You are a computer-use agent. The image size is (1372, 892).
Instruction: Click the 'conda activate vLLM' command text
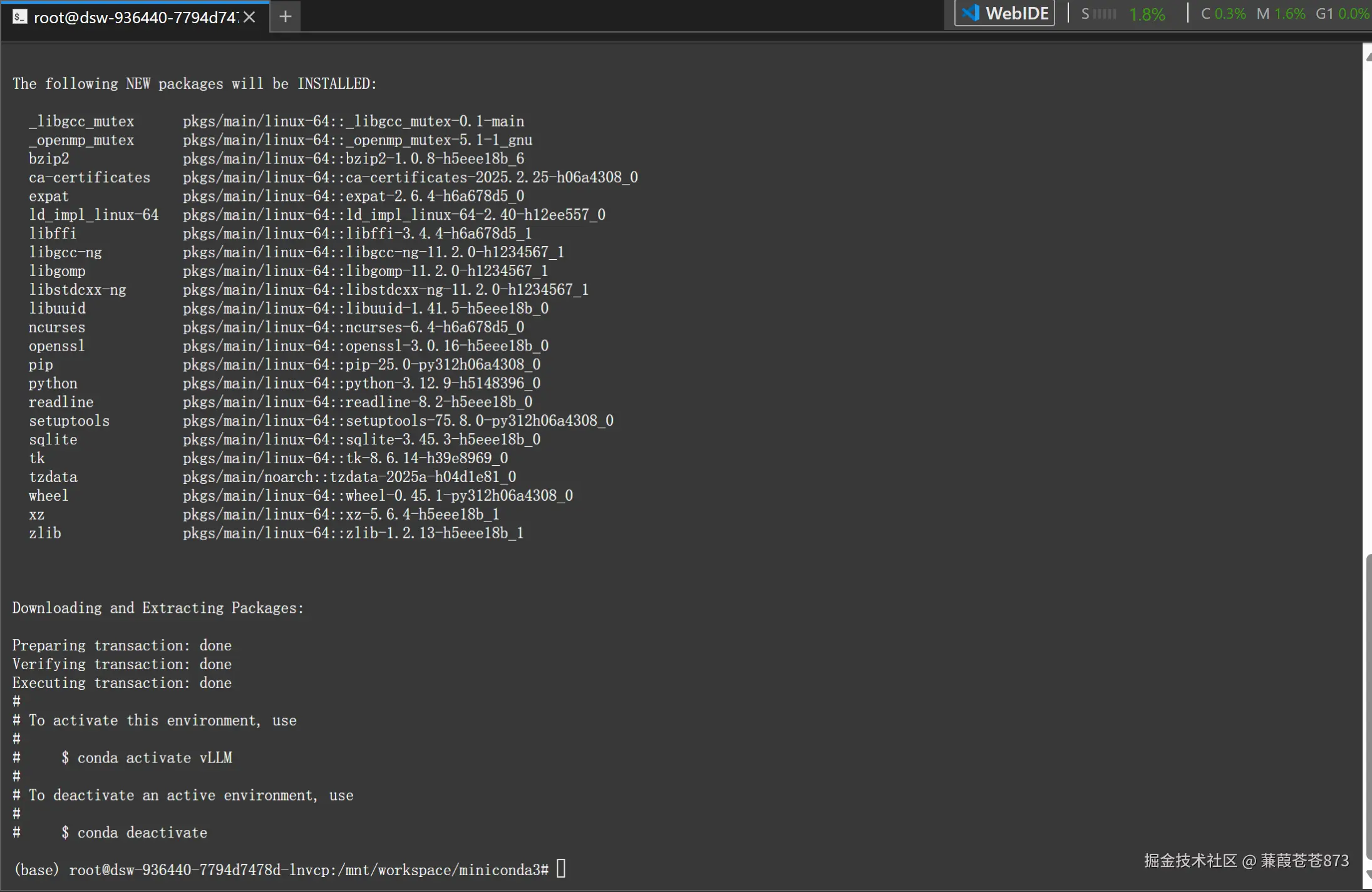coord(154,757)
